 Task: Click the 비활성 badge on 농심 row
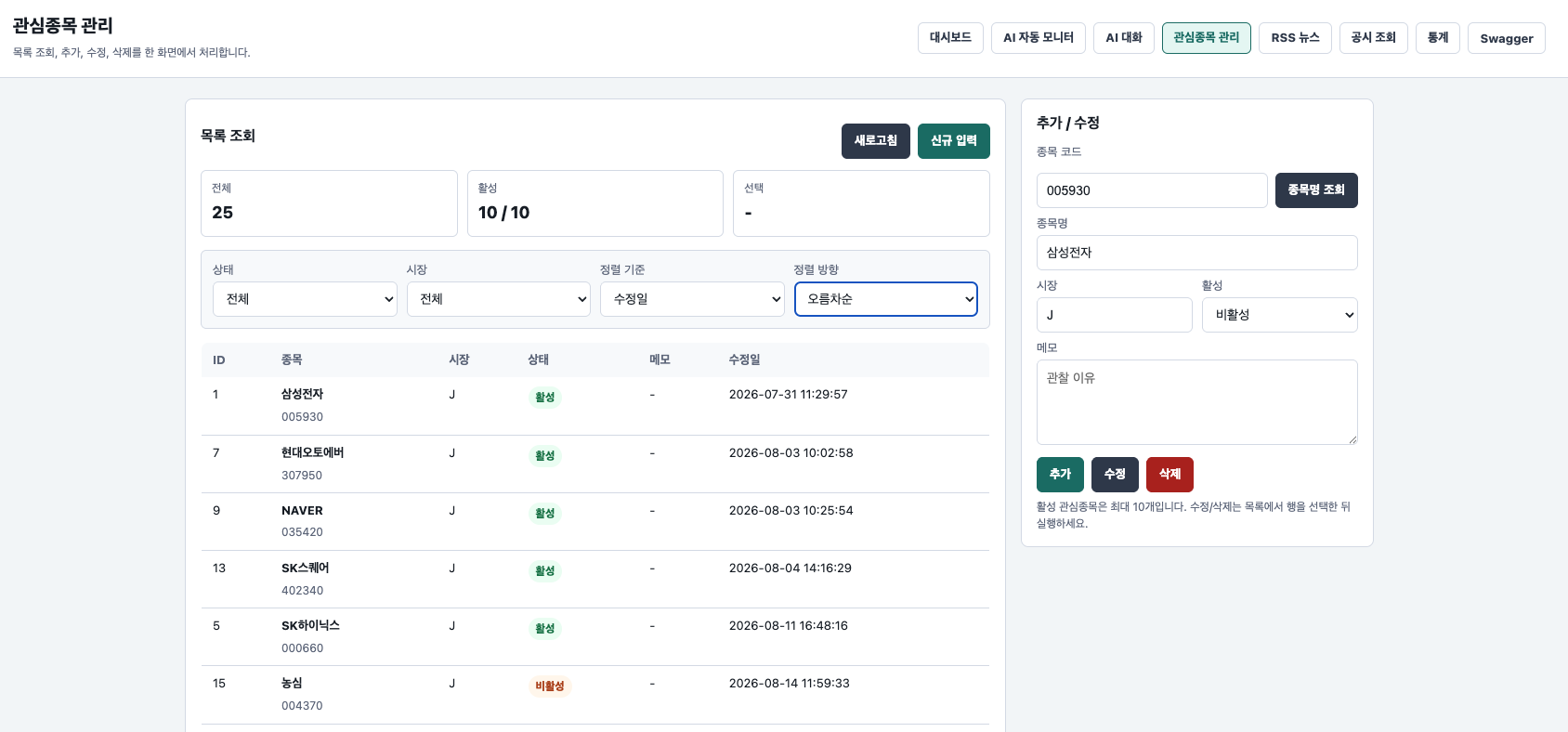pyautogui.click(x=550, y=686)
